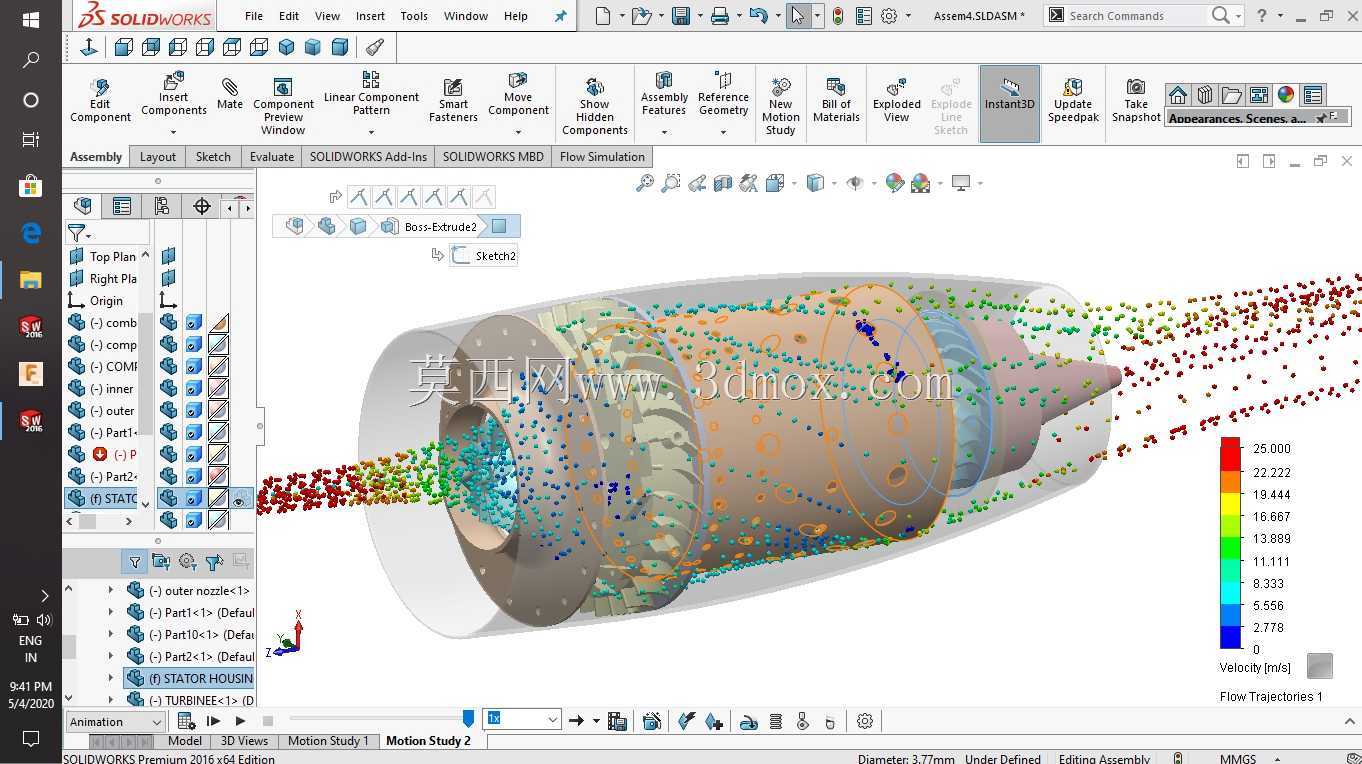Open the Insert menu
Image resolution: width=1362 pixels, height=764 pixels.
(370, 16)
